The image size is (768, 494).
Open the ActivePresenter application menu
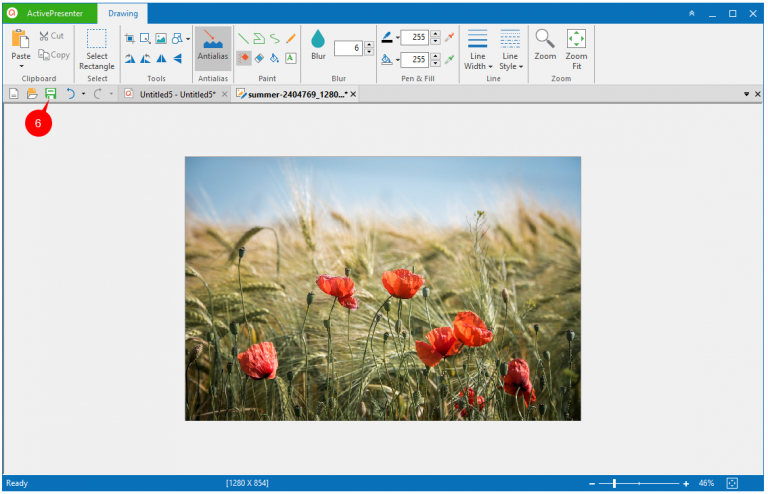pos(49,13)
